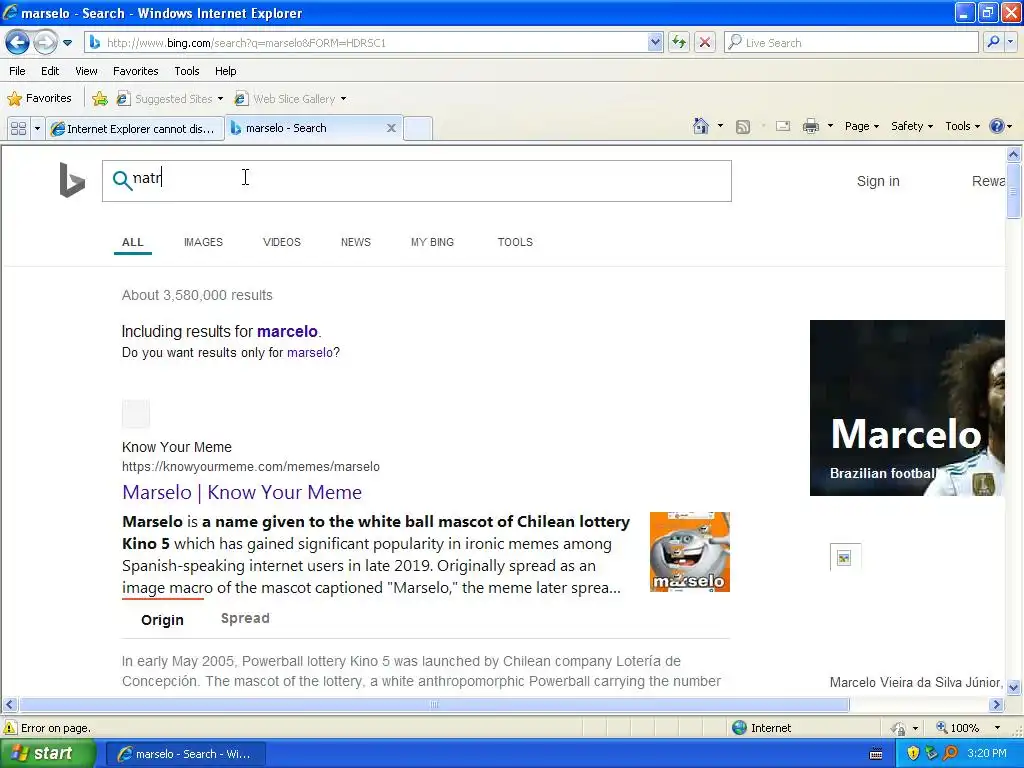Select the Spread section tab
1024x768 pixels.
tap(245, 618)
